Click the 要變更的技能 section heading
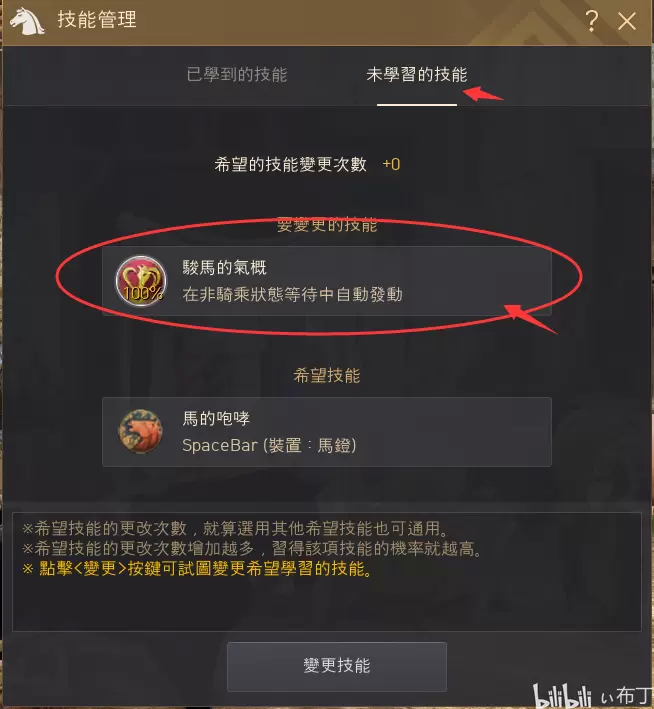Viewport: 654px width, 709px height. pos(327,225)
